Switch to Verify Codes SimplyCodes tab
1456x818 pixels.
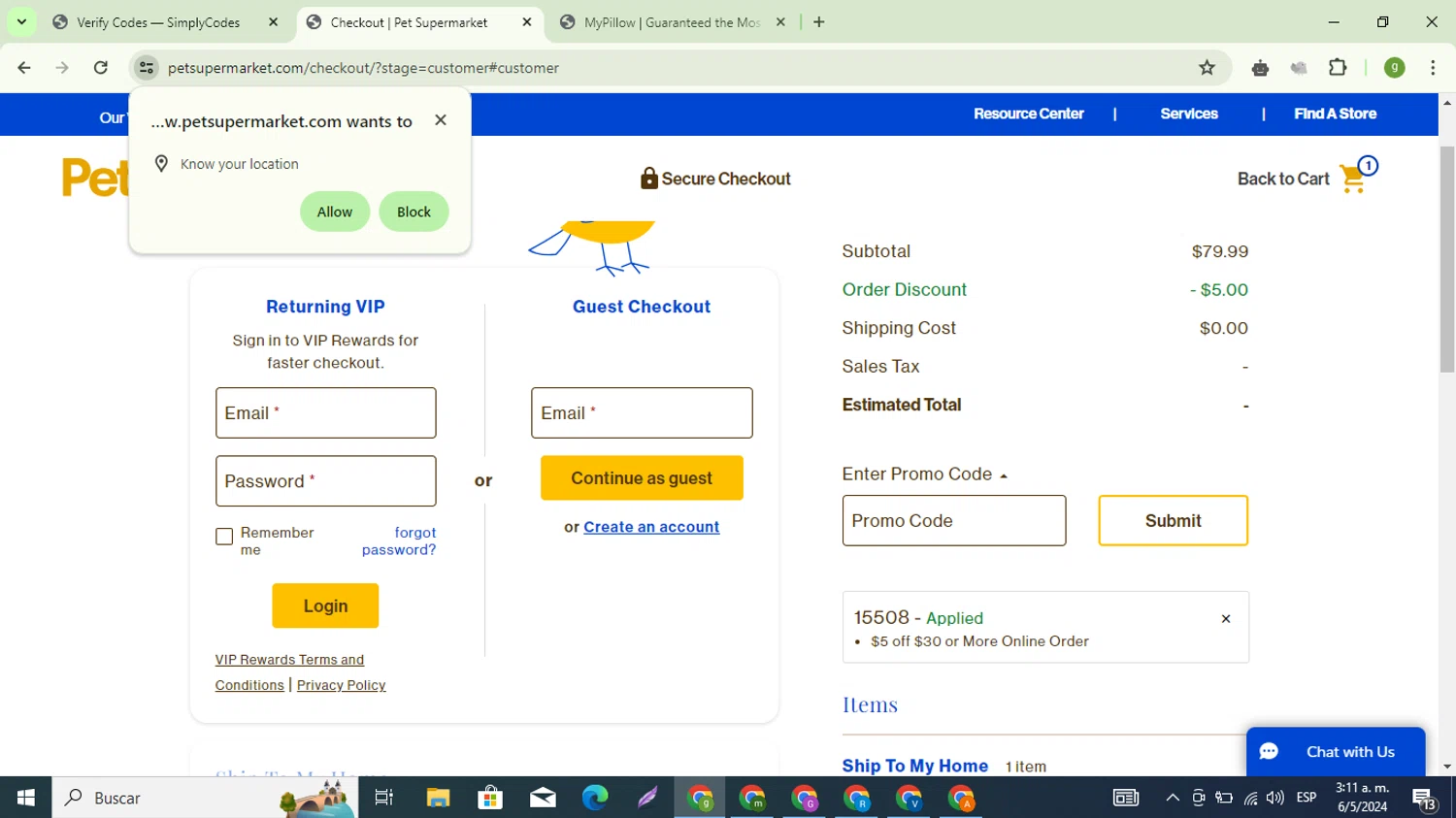[x=158, y=22]
